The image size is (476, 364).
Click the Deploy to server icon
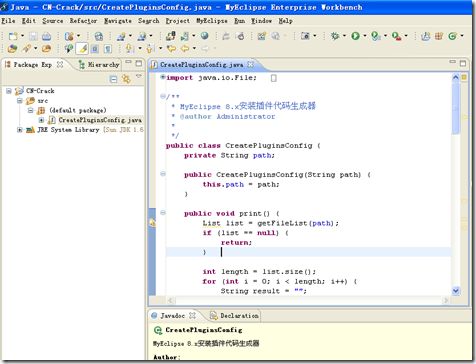pyautogui.click(x=171, y=36)
